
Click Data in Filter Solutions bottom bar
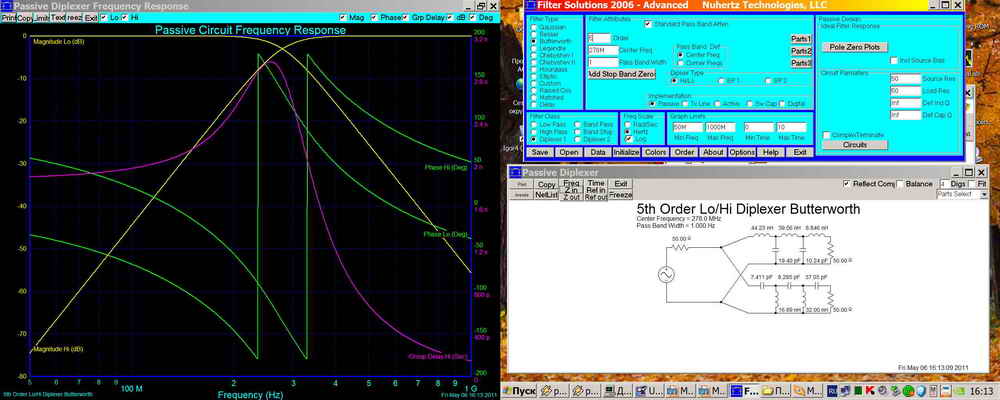click(598, 152)
